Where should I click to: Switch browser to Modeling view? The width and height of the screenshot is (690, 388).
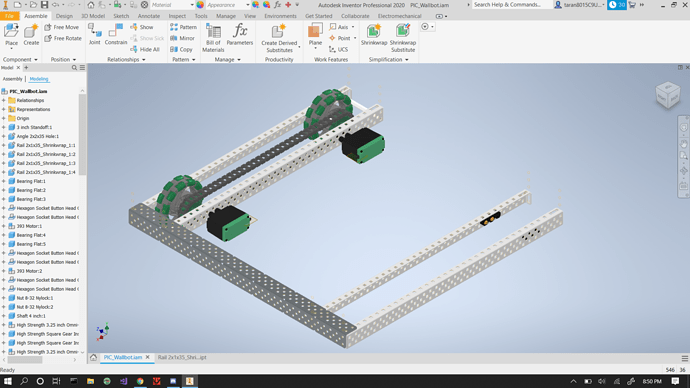pos(39,79)
